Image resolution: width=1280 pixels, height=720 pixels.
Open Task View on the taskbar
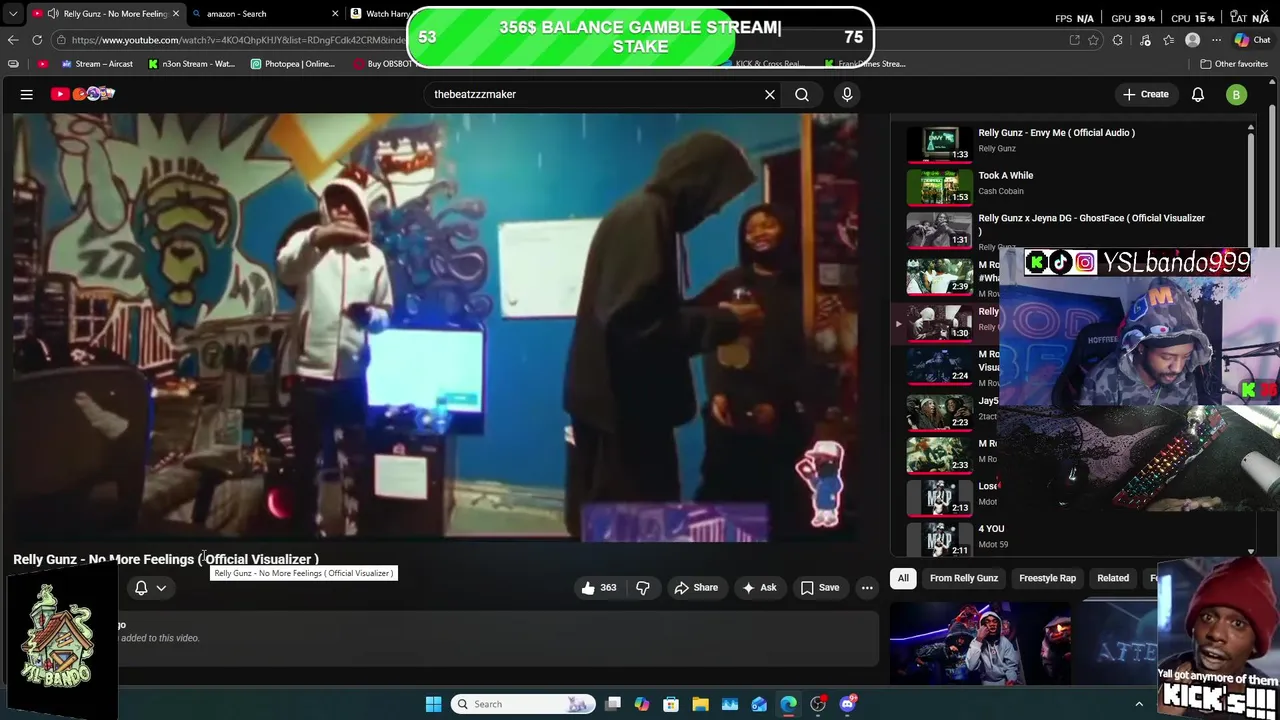point(613,704)
